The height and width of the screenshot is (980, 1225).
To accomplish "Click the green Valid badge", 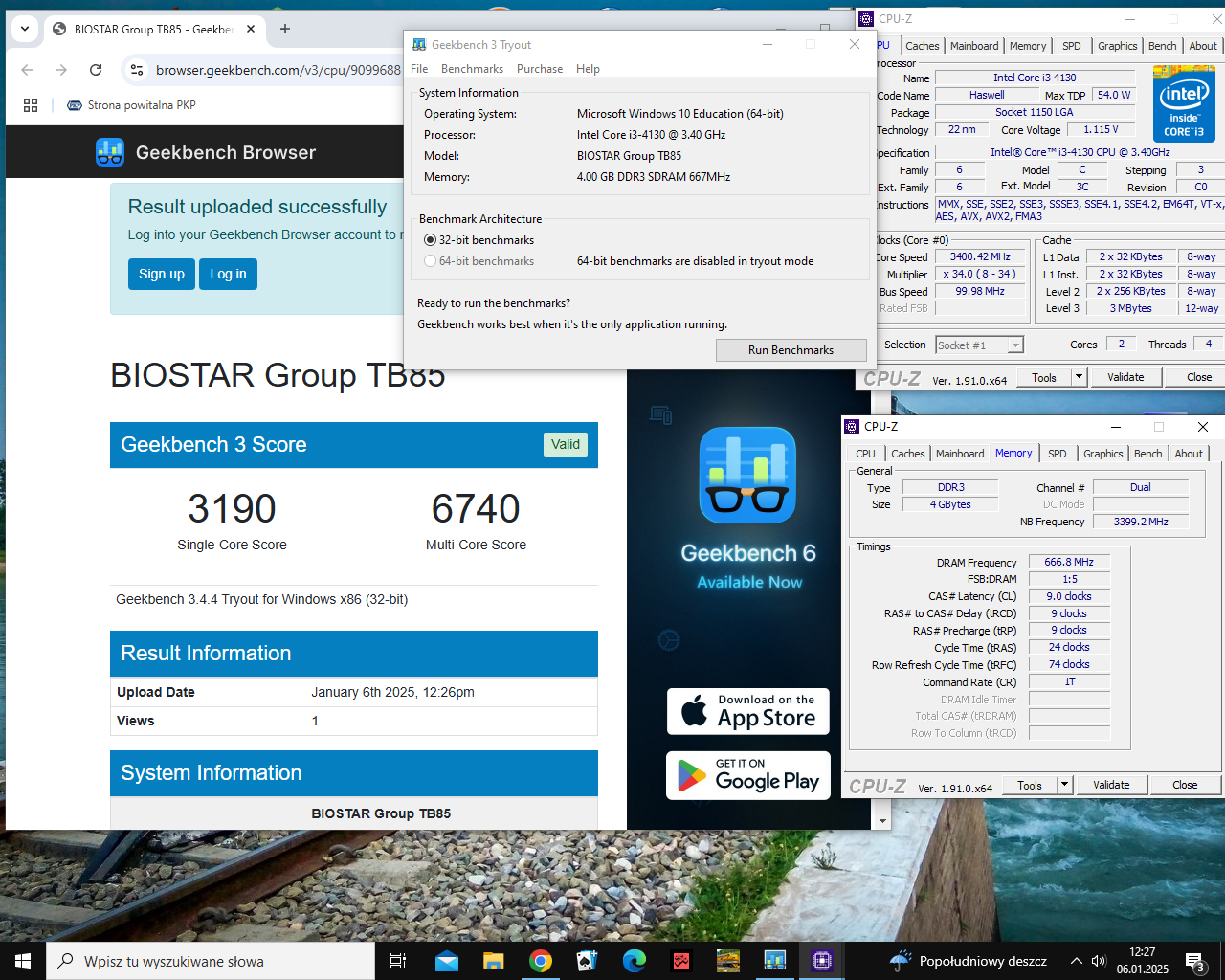I will coord(566,444).
